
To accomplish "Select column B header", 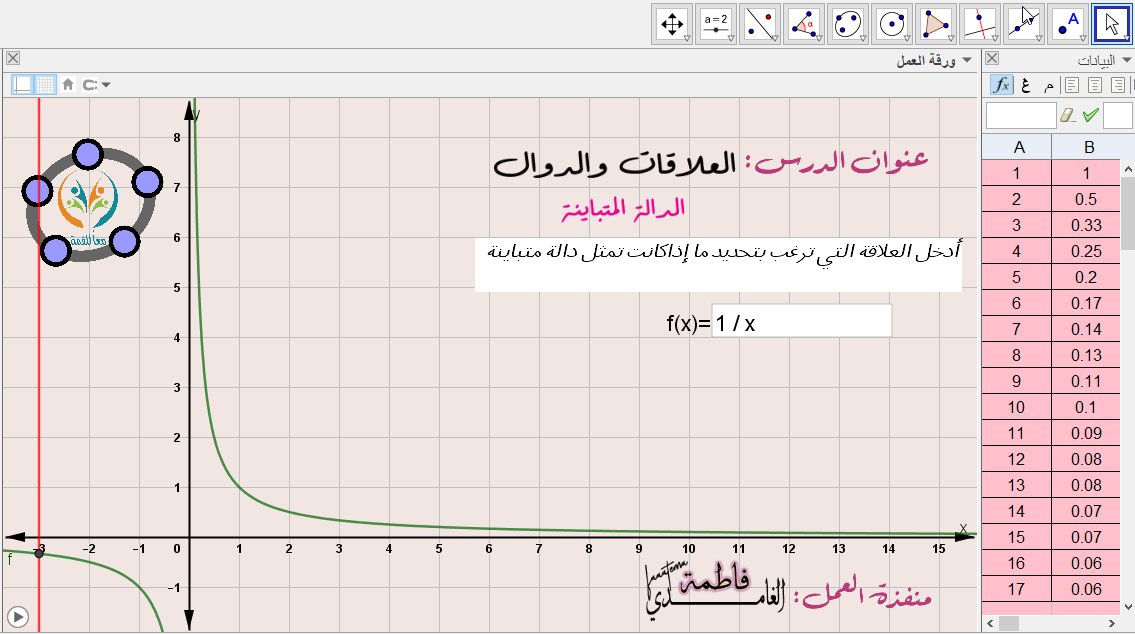I will point(1089,148).
